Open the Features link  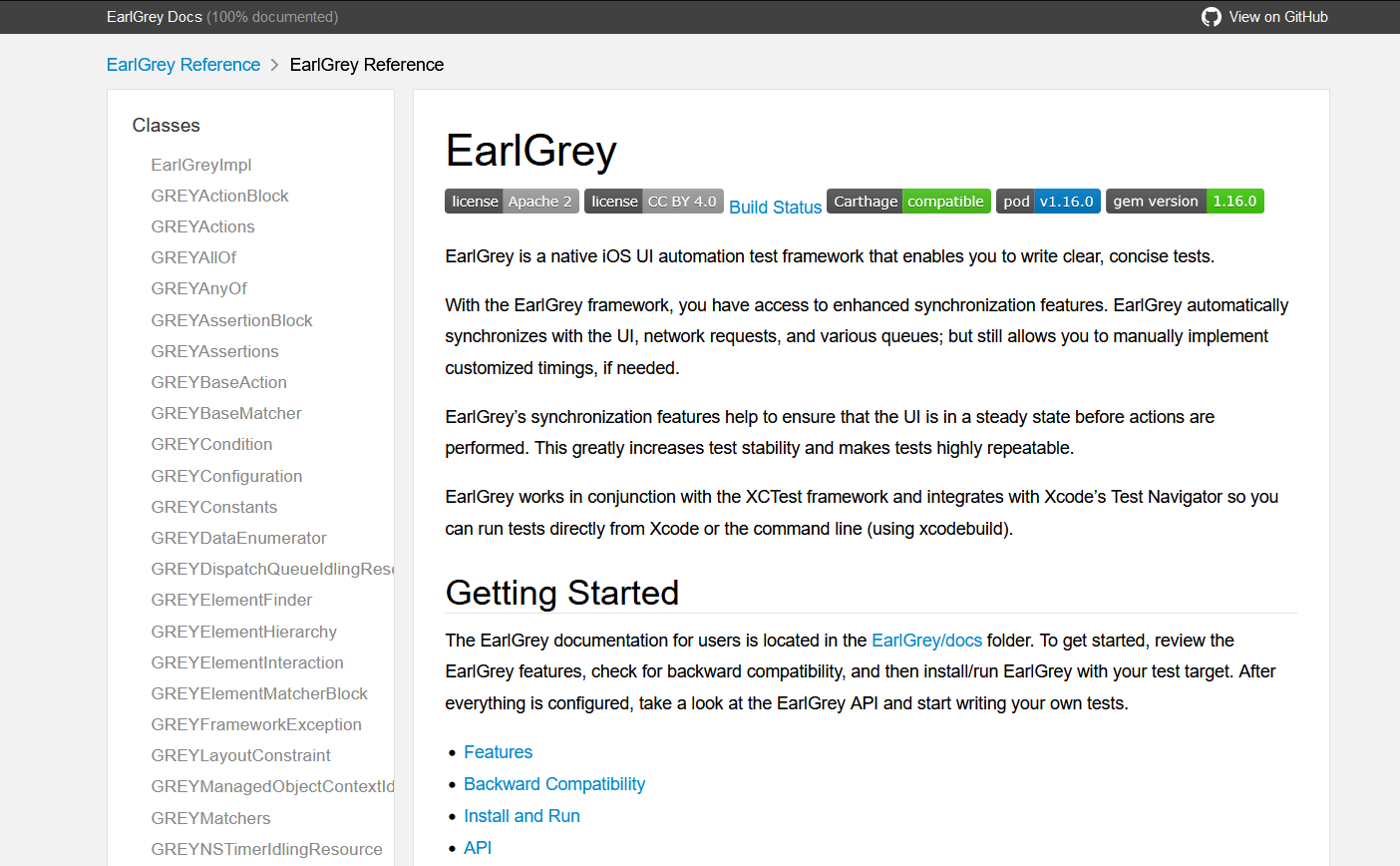pyautogui.click(x=498, y=751)
